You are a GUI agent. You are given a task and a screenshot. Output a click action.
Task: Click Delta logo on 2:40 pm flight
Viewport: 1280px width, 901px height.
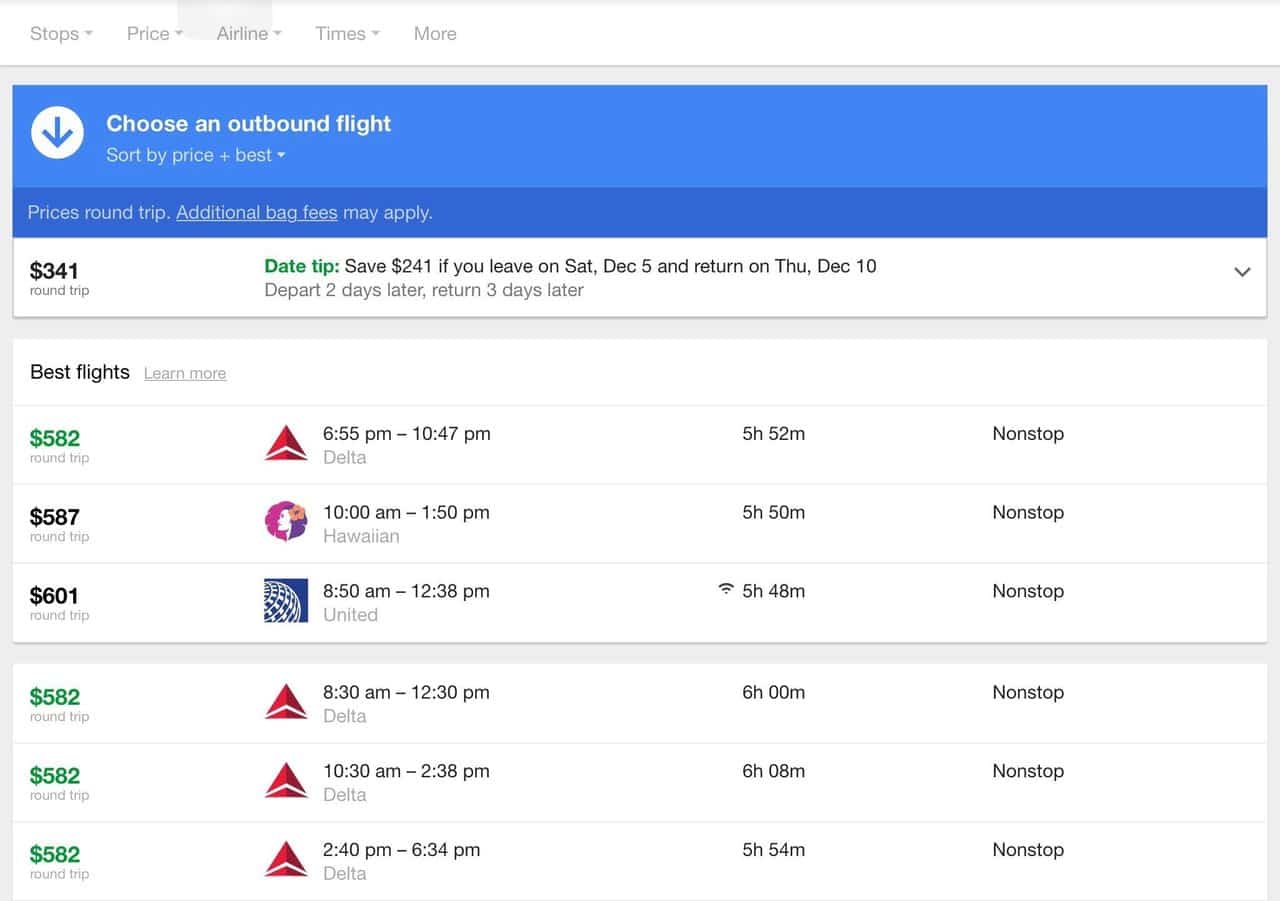[x=286, y=860]
